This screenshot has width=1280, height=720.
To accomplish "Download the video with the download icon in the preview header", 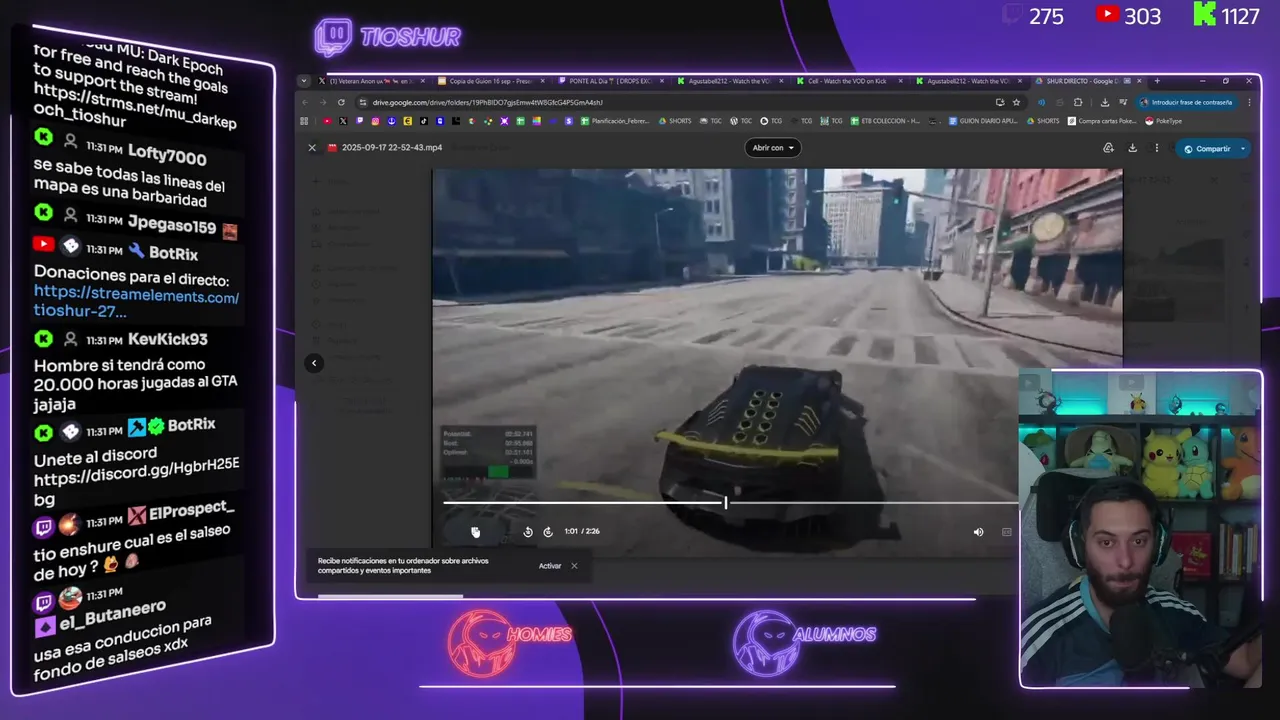I will [1132, 148].
